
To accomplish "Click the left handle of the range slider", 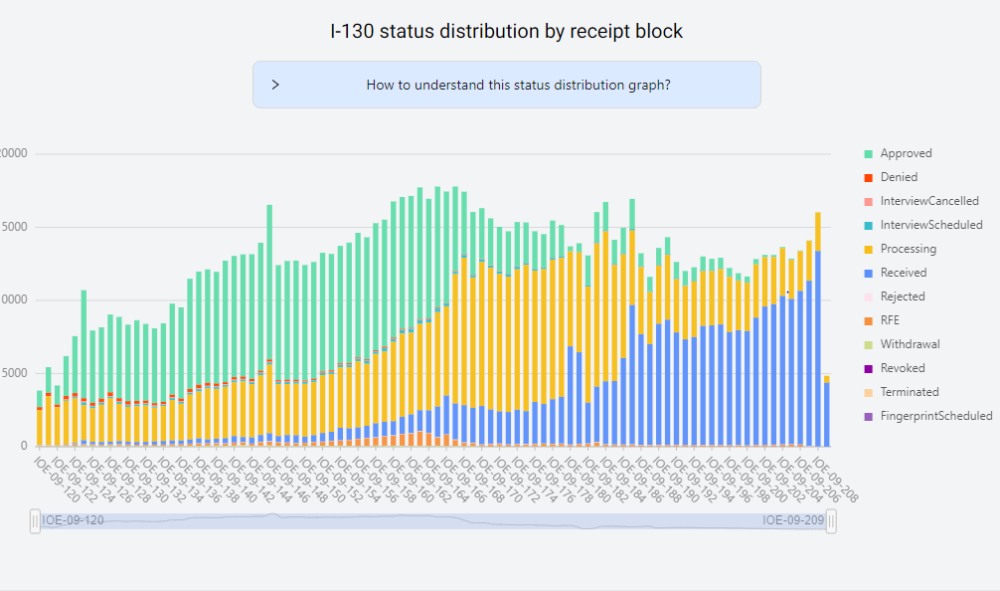I will pyautogui.click(x=36, y=521).
